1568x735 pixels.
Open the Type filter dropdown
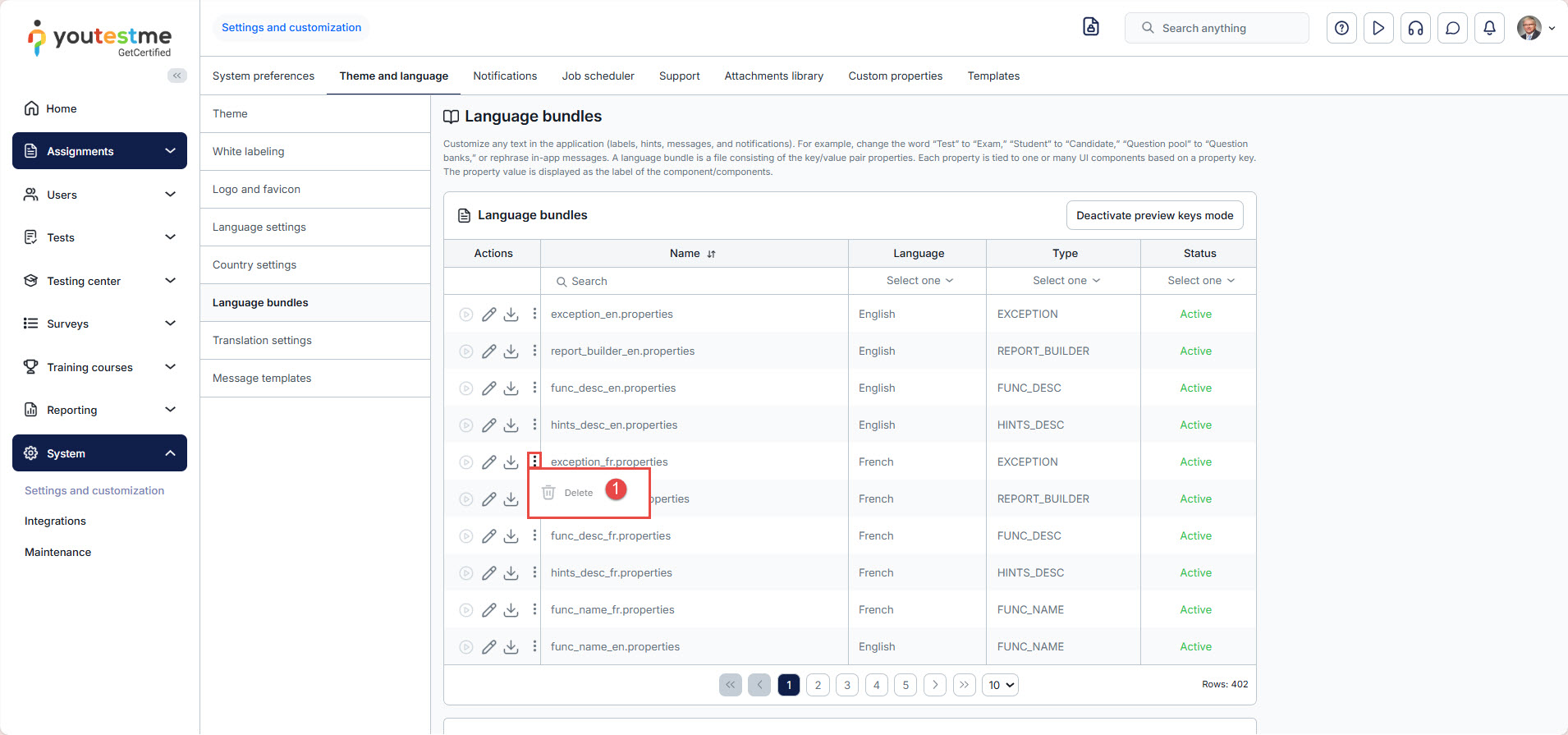coord(1064,281)
